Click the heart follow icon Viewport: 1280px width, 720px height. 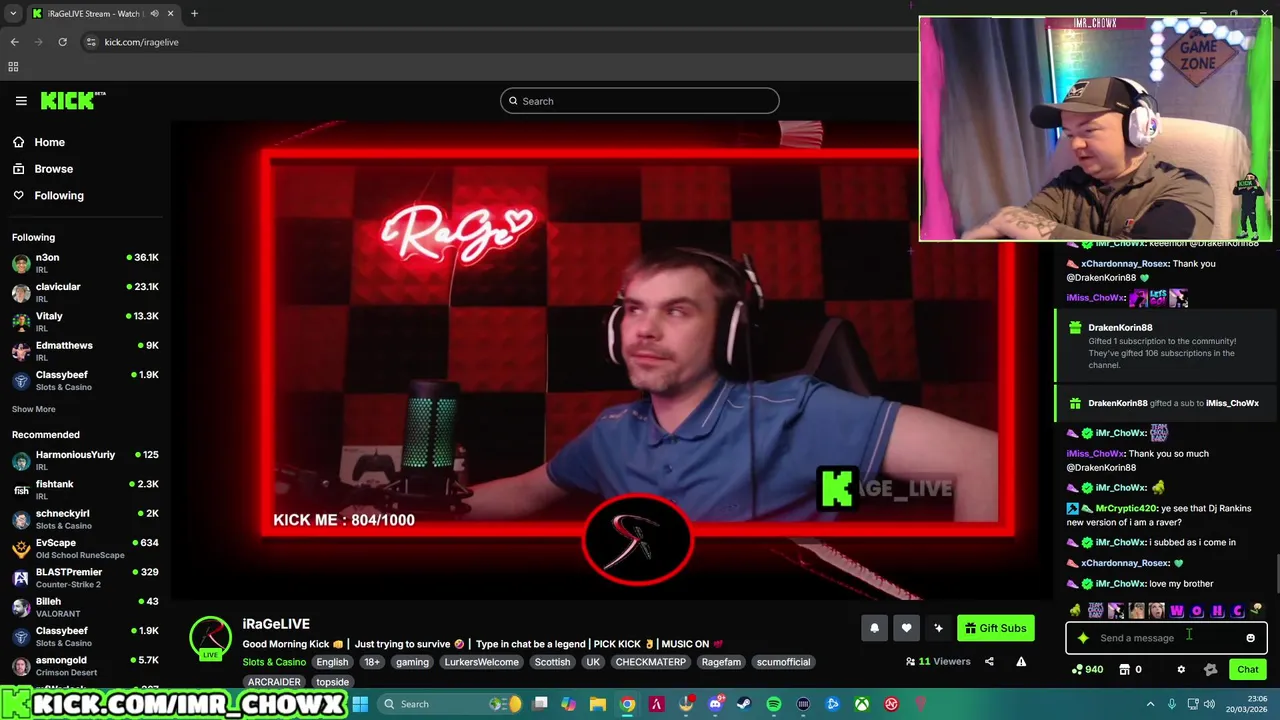point(906,628)
